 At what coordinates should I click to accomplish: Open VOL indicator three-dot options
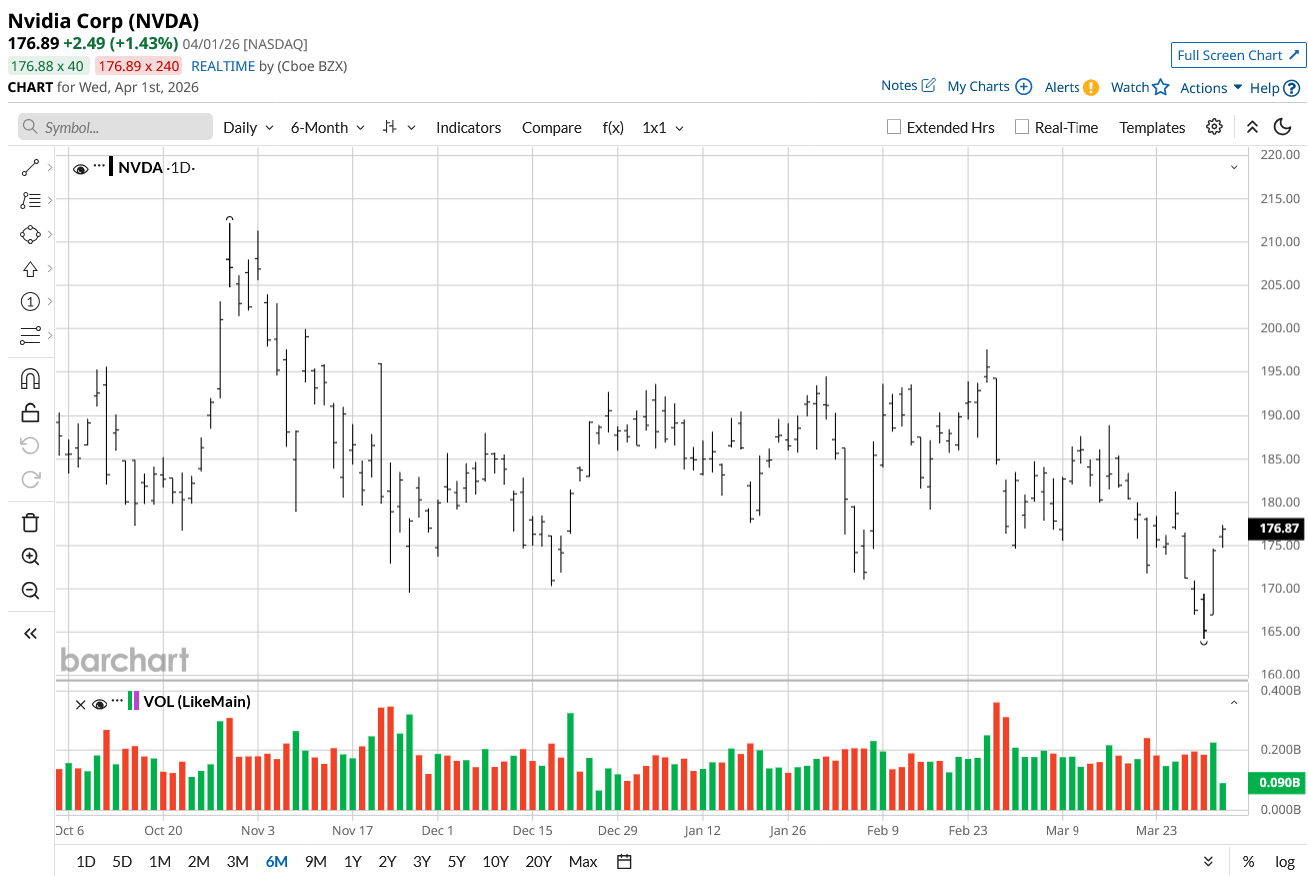click(118, 701)
